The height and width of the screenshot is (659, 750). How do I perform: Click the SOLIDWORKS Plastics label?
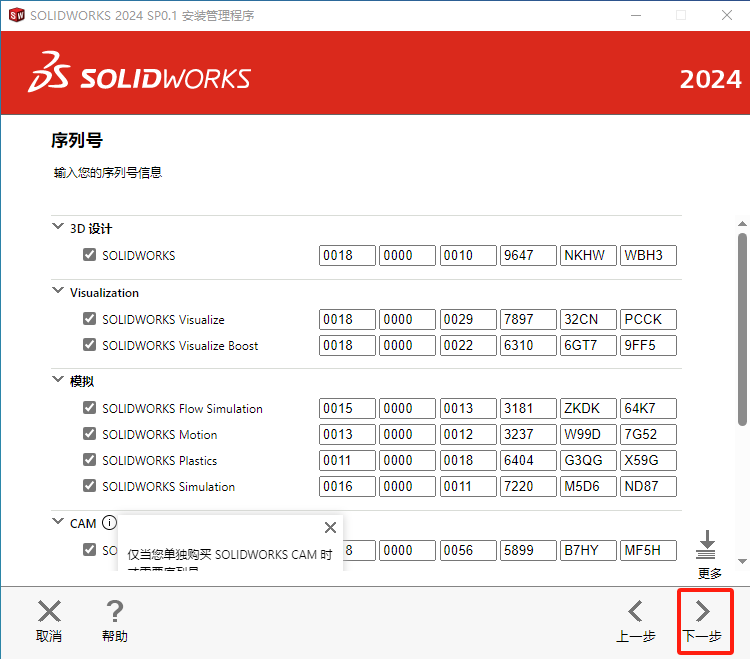[160, 461]
